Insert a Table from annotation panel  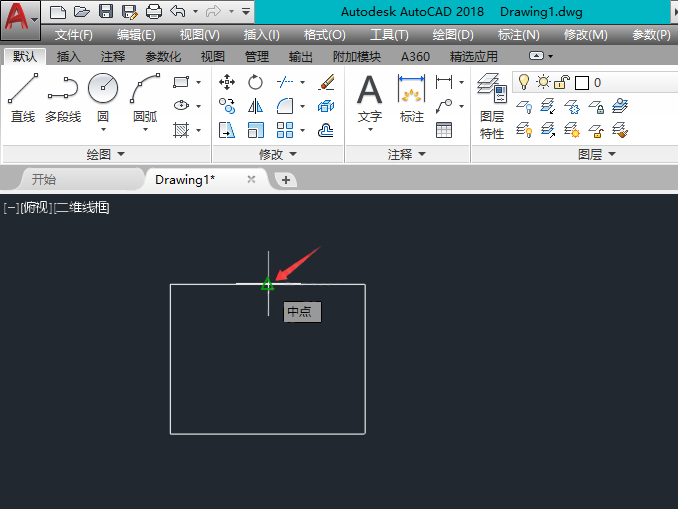pyautogui.click(x=444, y=130)
